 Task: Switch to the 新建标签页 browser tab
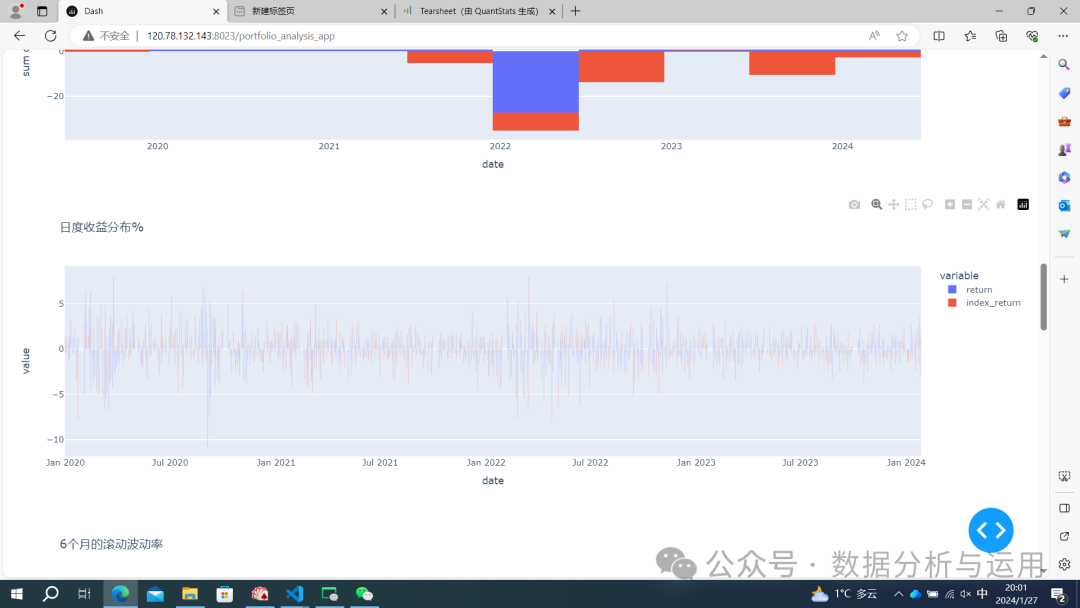pyautogui.click(x=310, y=11)
